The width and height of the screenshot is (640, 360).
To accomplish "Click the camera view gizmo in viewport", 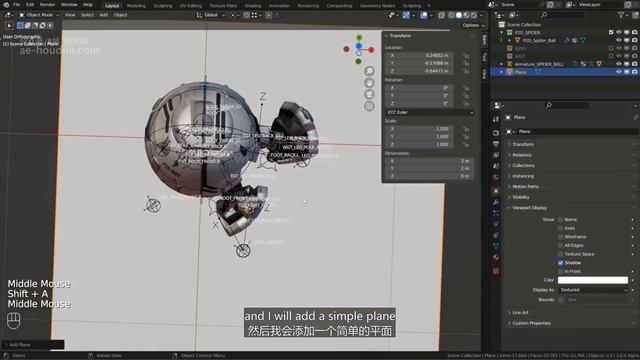I will point(369,94).
